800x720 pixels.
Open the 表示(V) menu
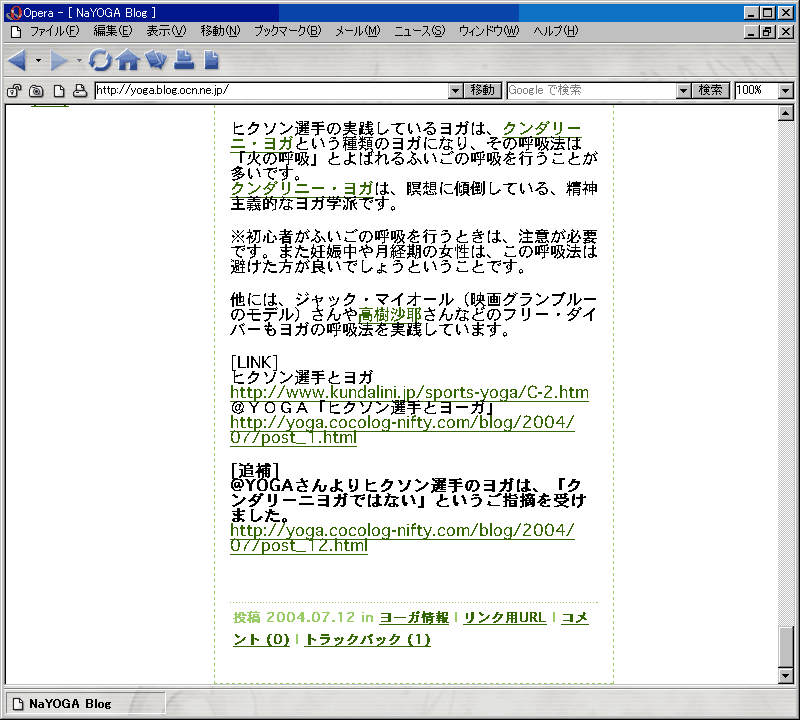point(166,31)
